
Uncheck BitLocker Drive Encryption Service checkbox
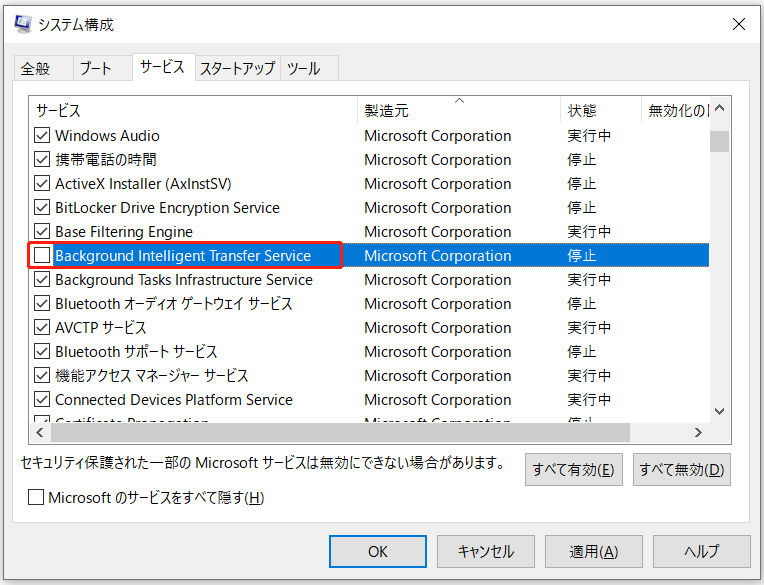click(x=42, y=208)
